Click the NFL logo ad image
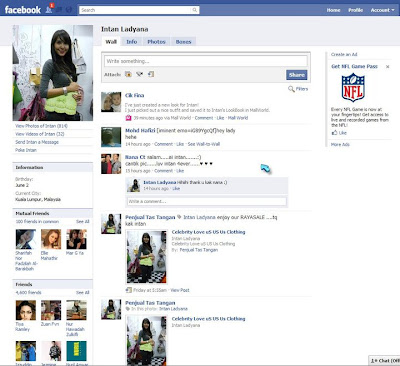Screen dimensions: 400x366 (353, 88)
